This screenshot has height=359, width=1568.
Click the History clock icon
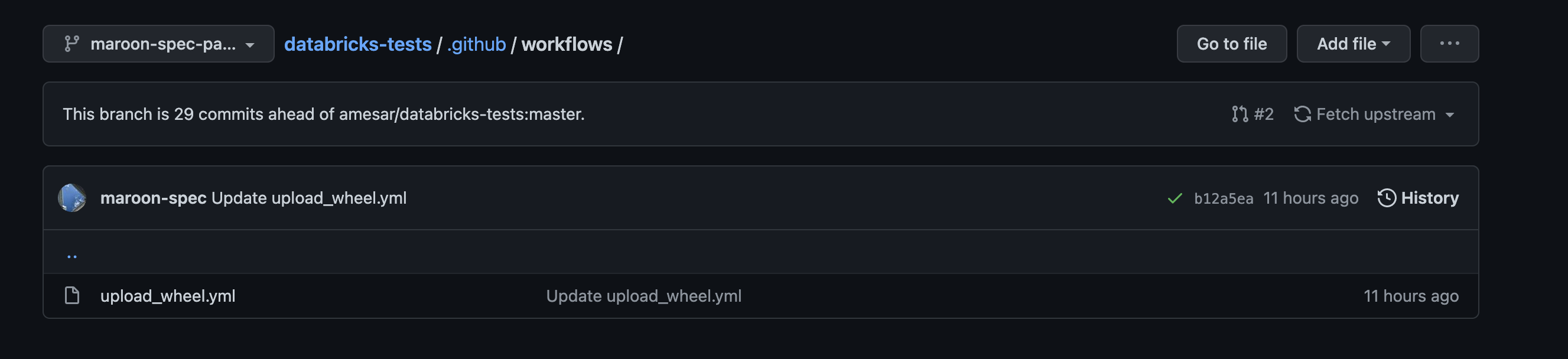[1386, 198]
